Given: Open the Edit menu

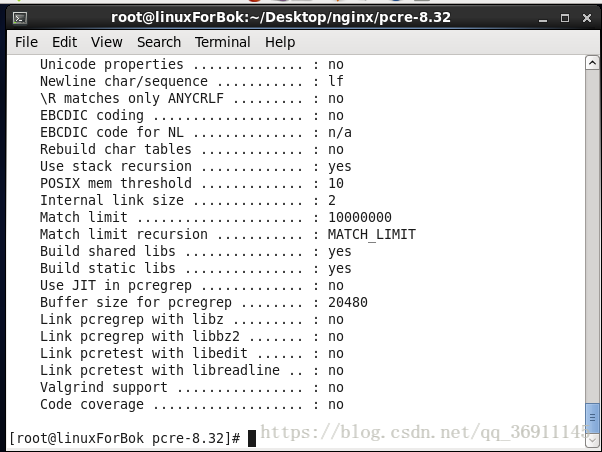Looking at the screenshot, I should coord(64,42).
